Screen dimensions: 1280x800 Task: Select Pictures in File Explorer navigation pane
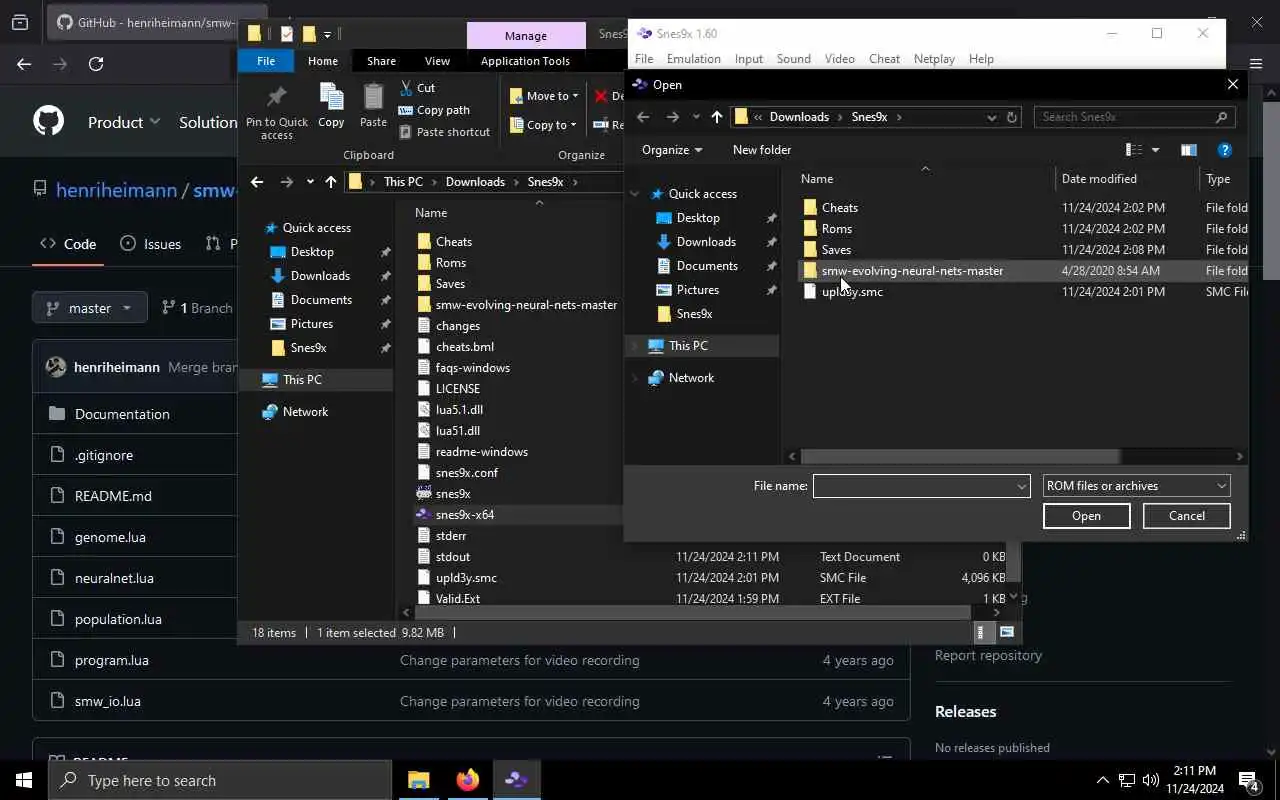[312, 324]
